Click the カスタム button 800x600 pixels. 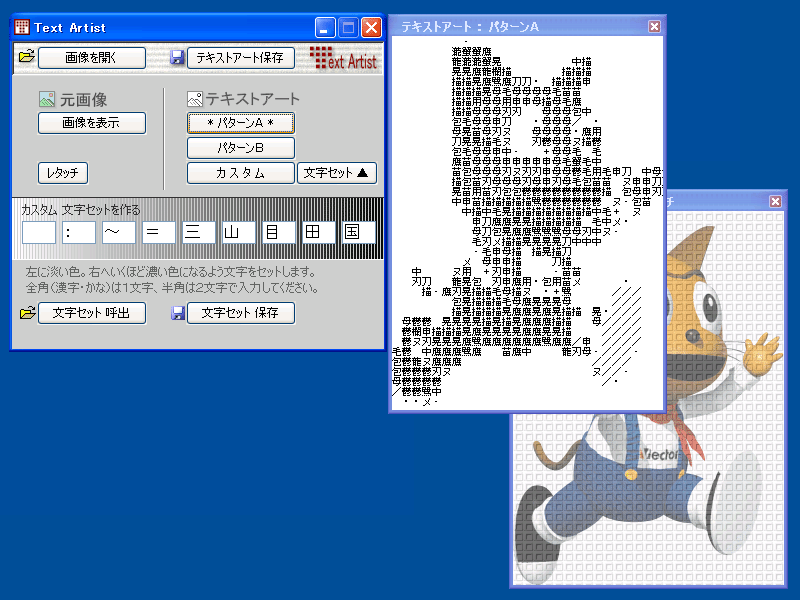(241, 173)
